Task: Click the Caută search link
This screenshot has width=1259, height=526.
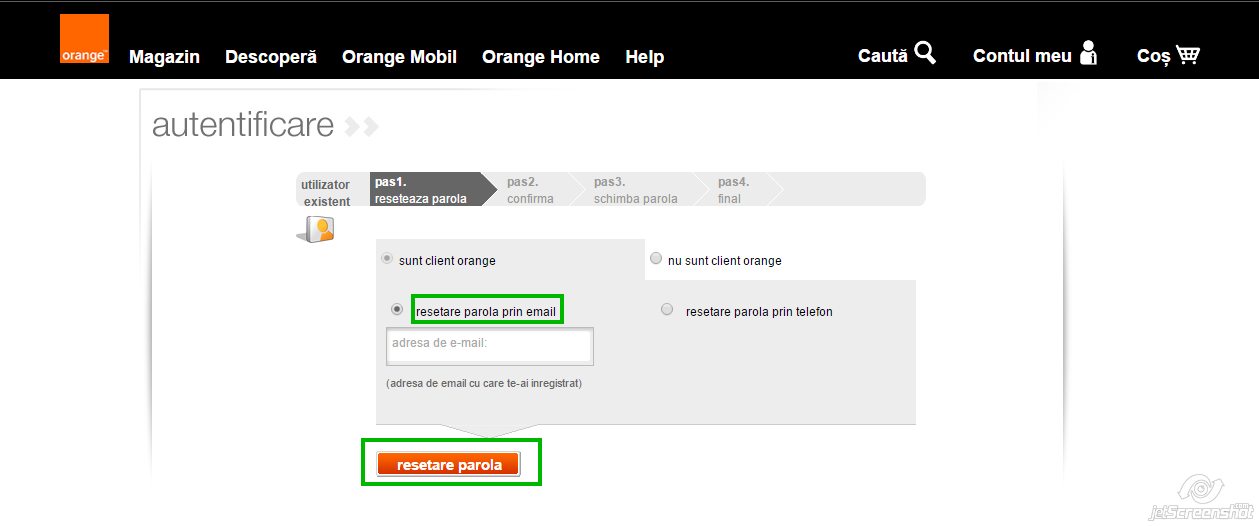Action: tap(882, 56)
